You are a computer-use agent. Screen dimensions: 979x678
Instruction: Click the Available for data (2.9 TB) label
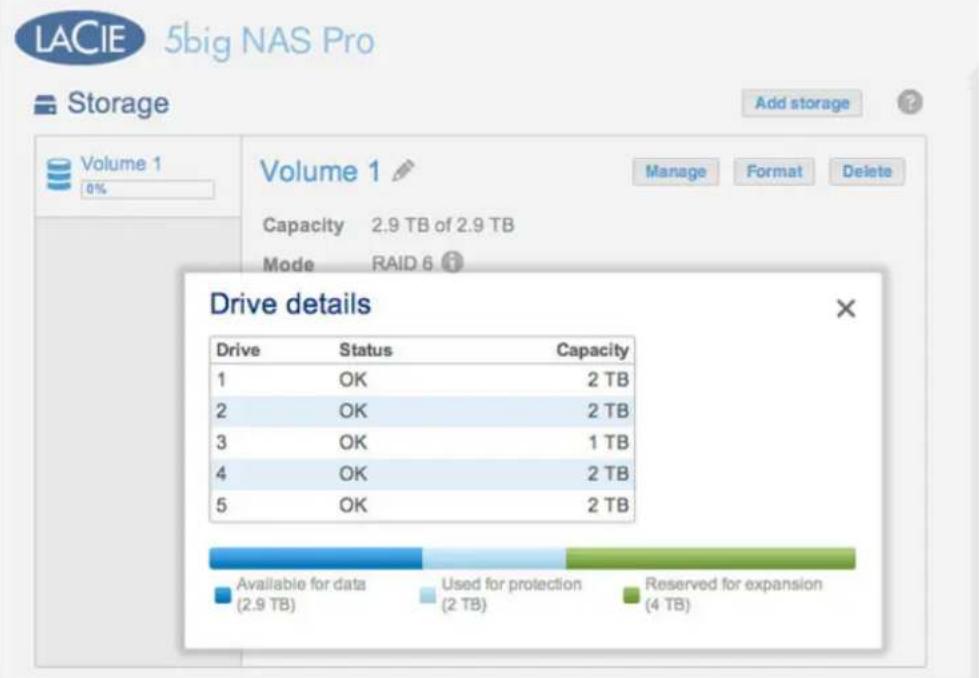click(x=301, y=594)
